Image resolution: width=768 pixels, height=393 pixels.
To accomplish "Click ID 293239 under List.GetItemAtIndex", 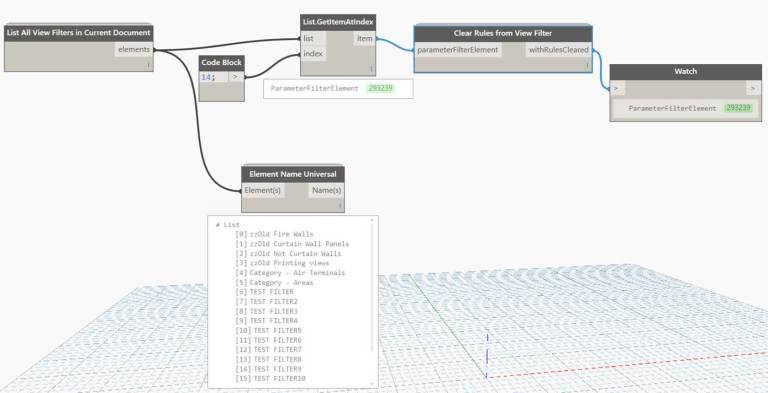I will 382,89.
